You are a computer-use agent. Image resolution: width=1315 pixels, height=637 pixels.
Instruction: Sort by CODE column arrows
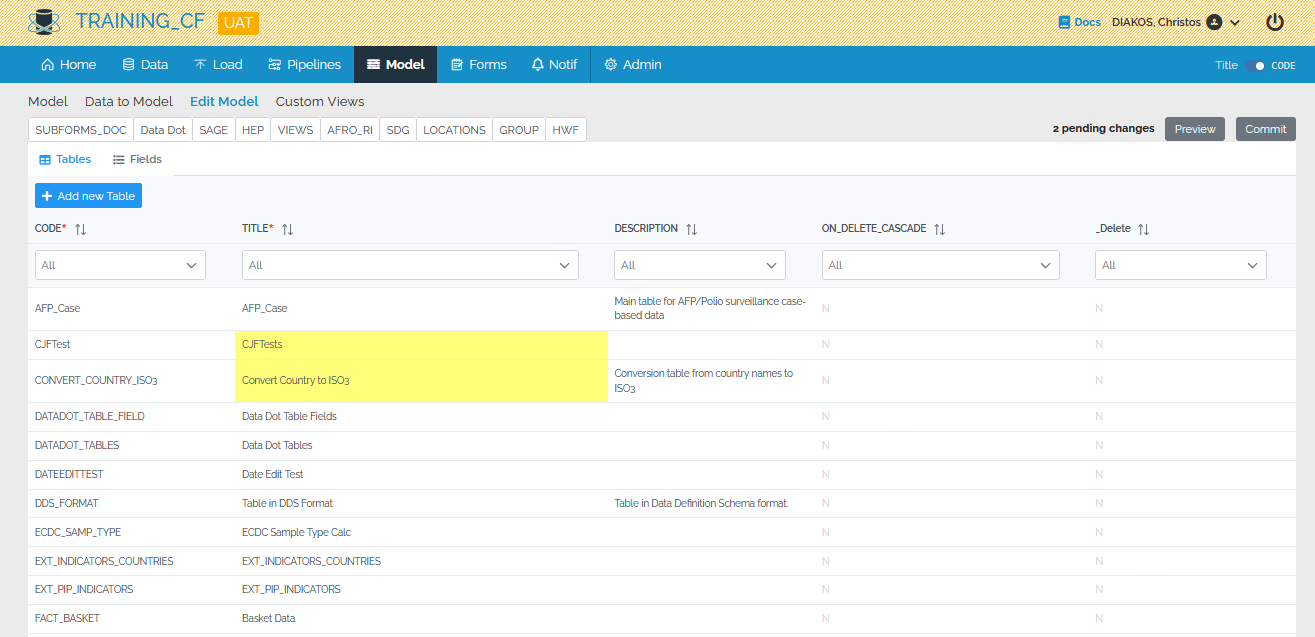point(81,229)
